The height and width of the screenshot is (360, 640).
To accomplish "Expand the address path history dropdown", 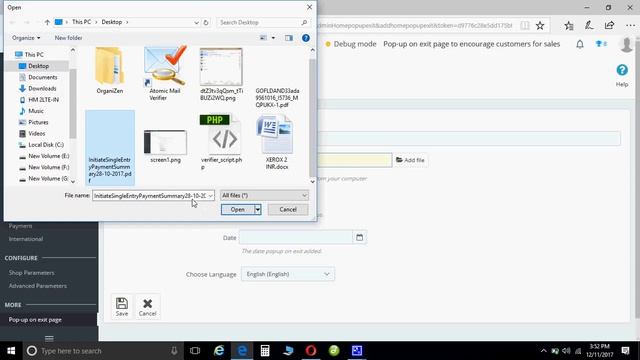I will click(196, 22).
